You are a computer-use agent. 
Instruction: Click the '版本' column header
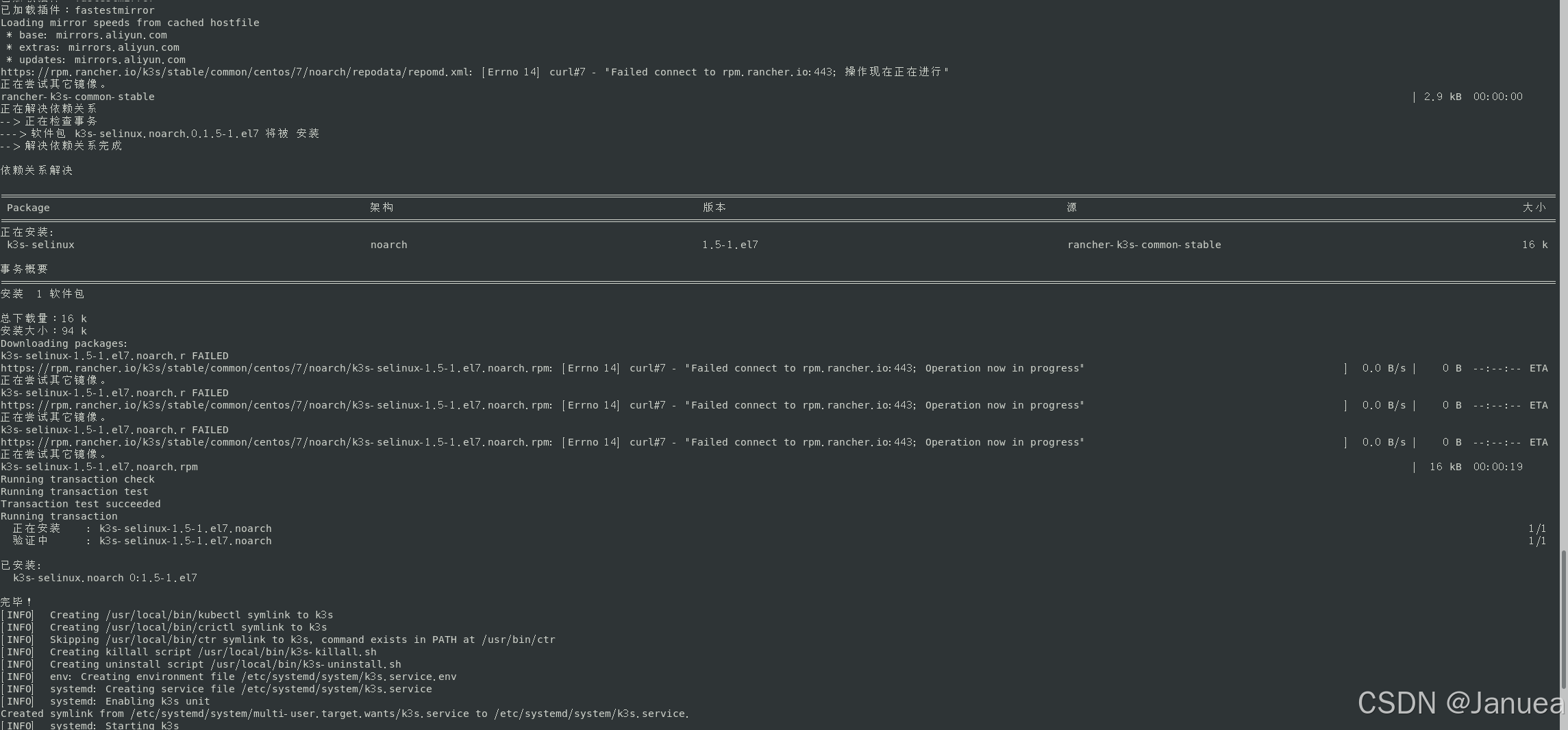tap(714, 208)
